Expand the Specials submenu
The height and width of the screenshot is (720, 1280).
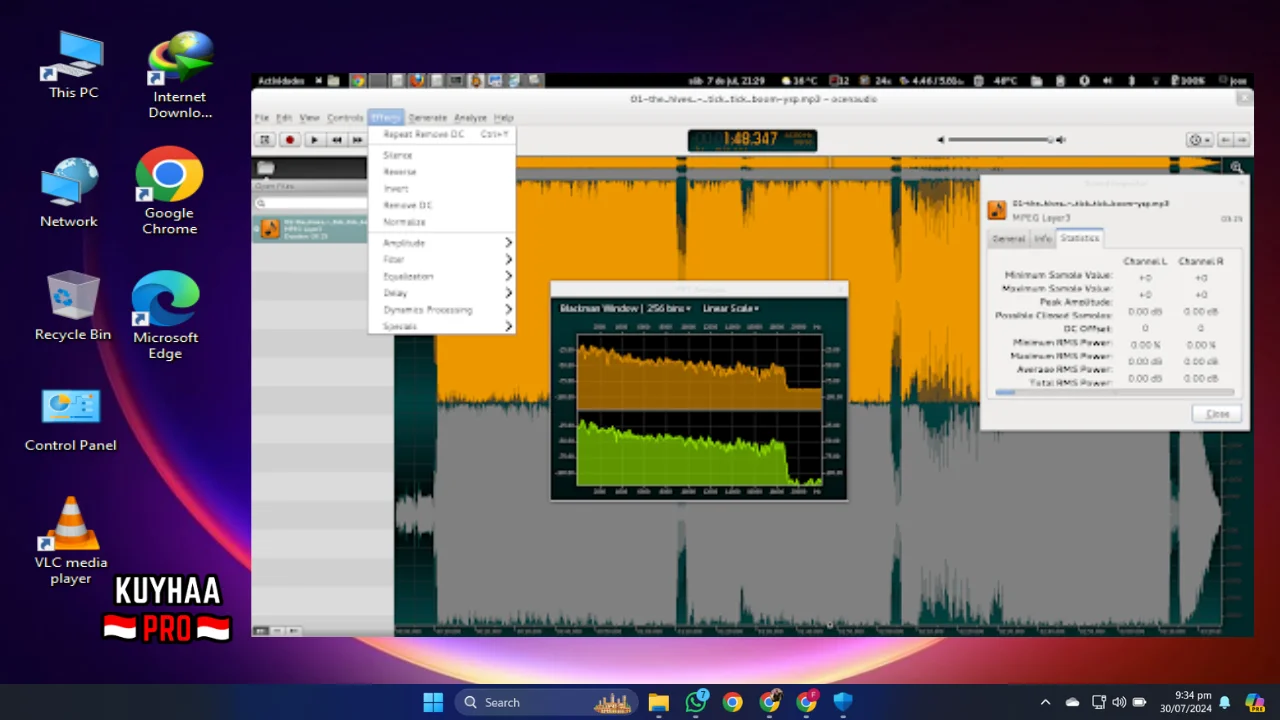point(441,326)
